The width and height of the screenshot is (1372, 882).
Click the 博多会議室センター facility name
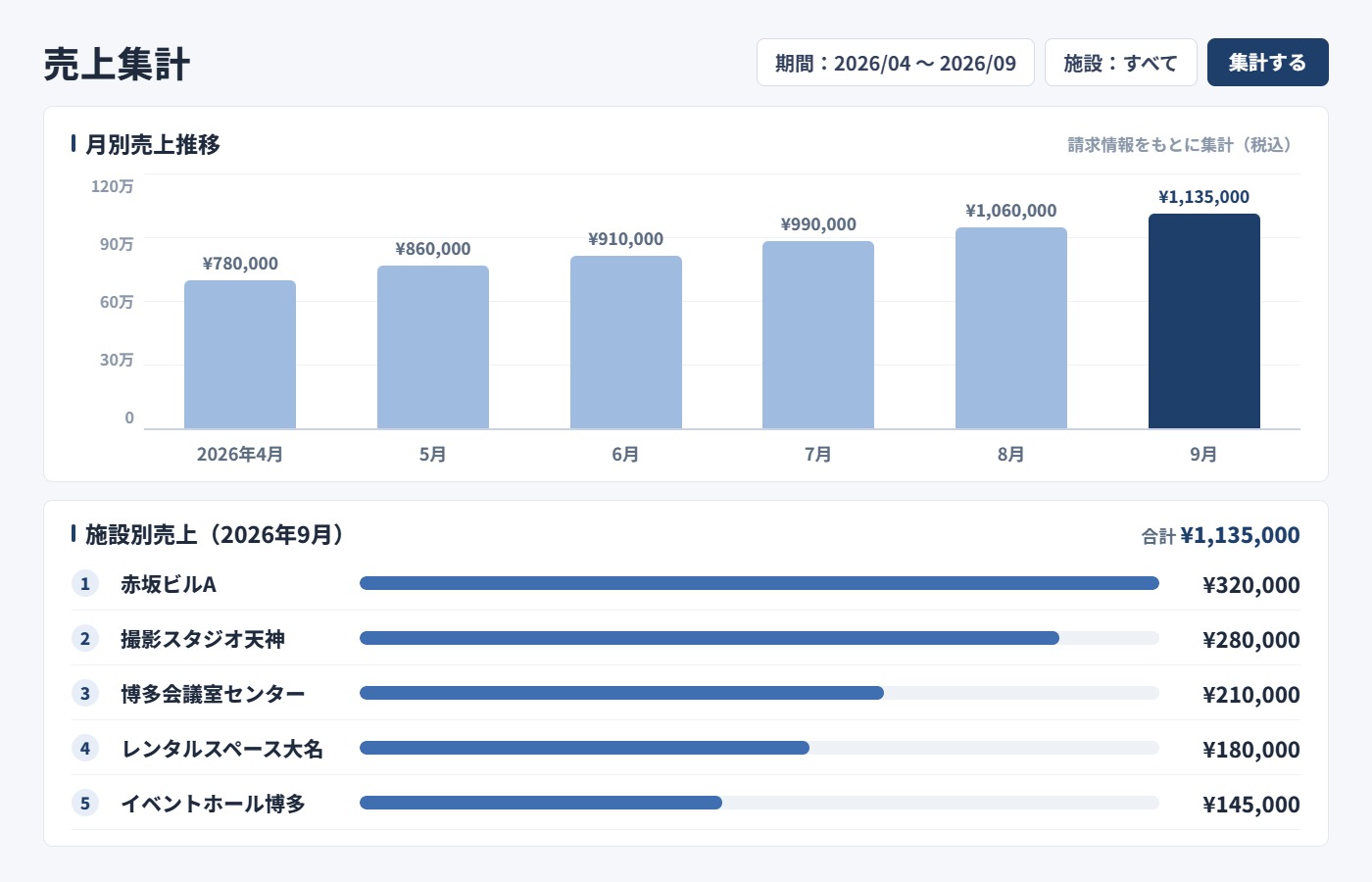point(213,694)
